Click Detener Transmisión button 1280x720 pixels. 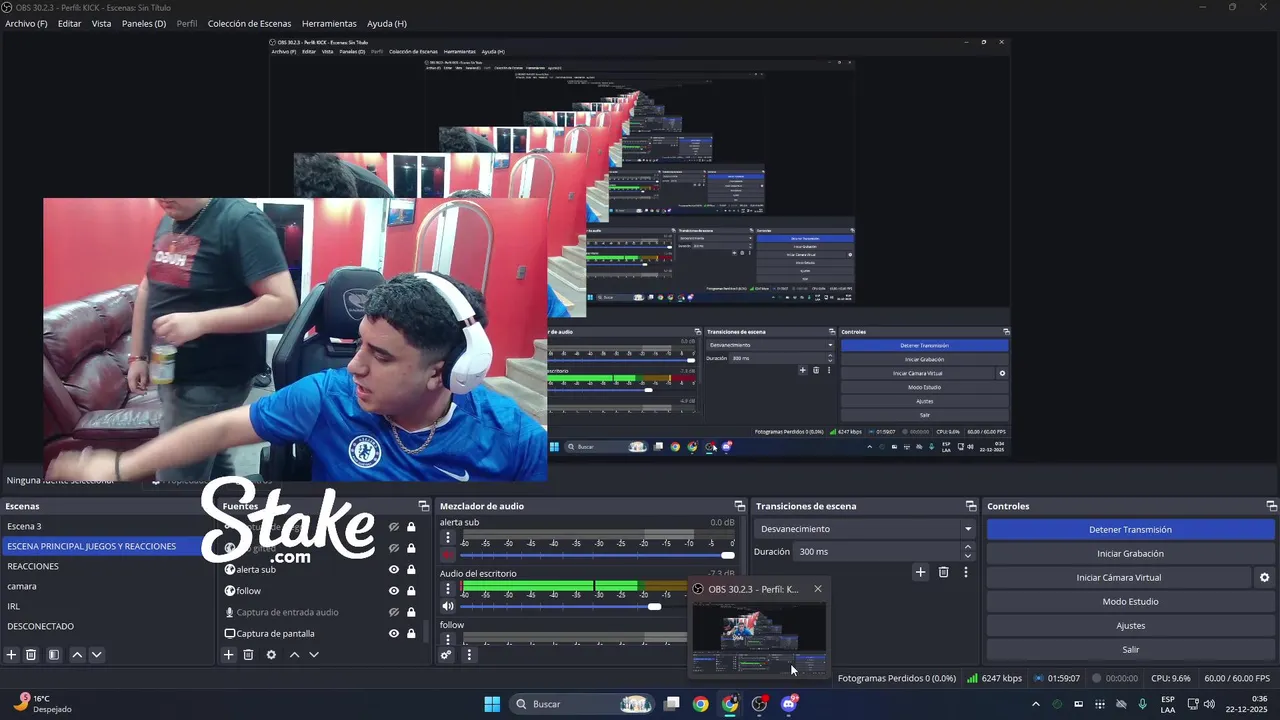coord(1130,530)
